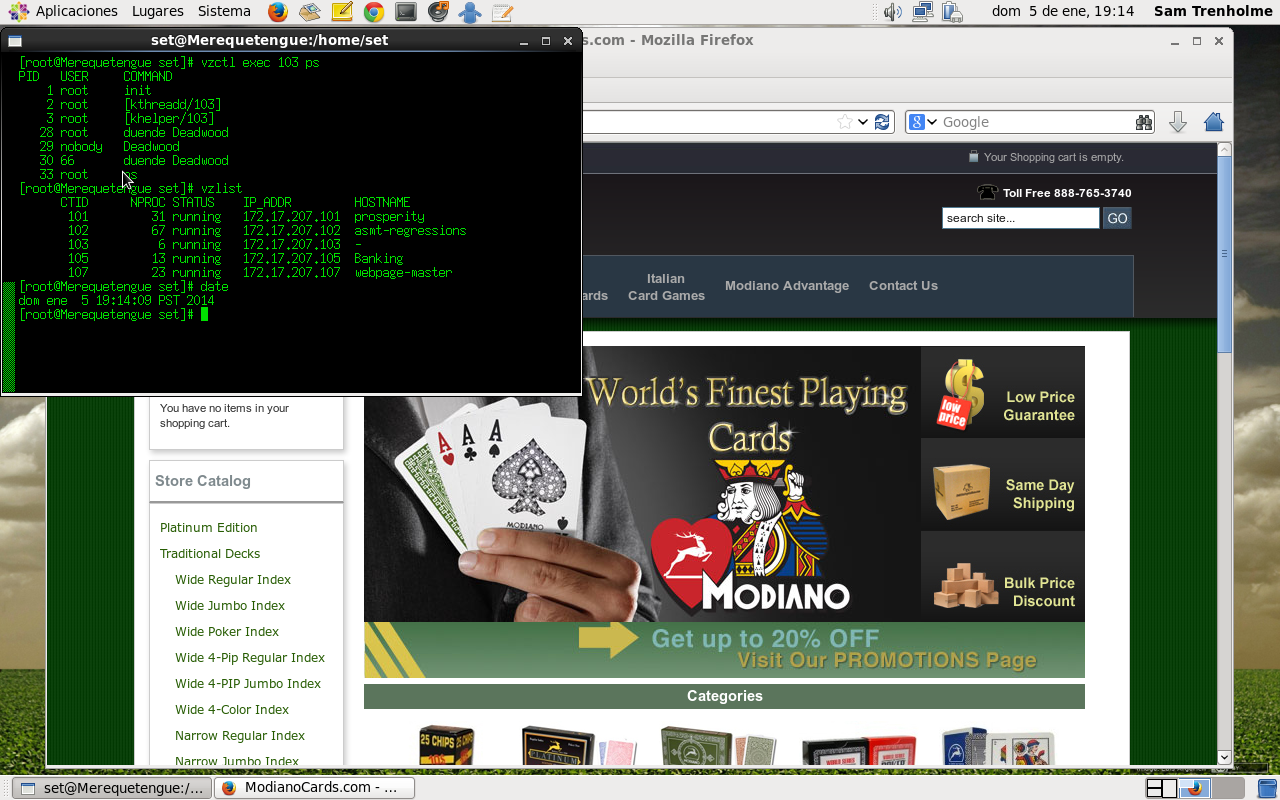The image size is (1280, 800).
Task: Open the Traditional Decks catalog link
Action: point(210,553)
